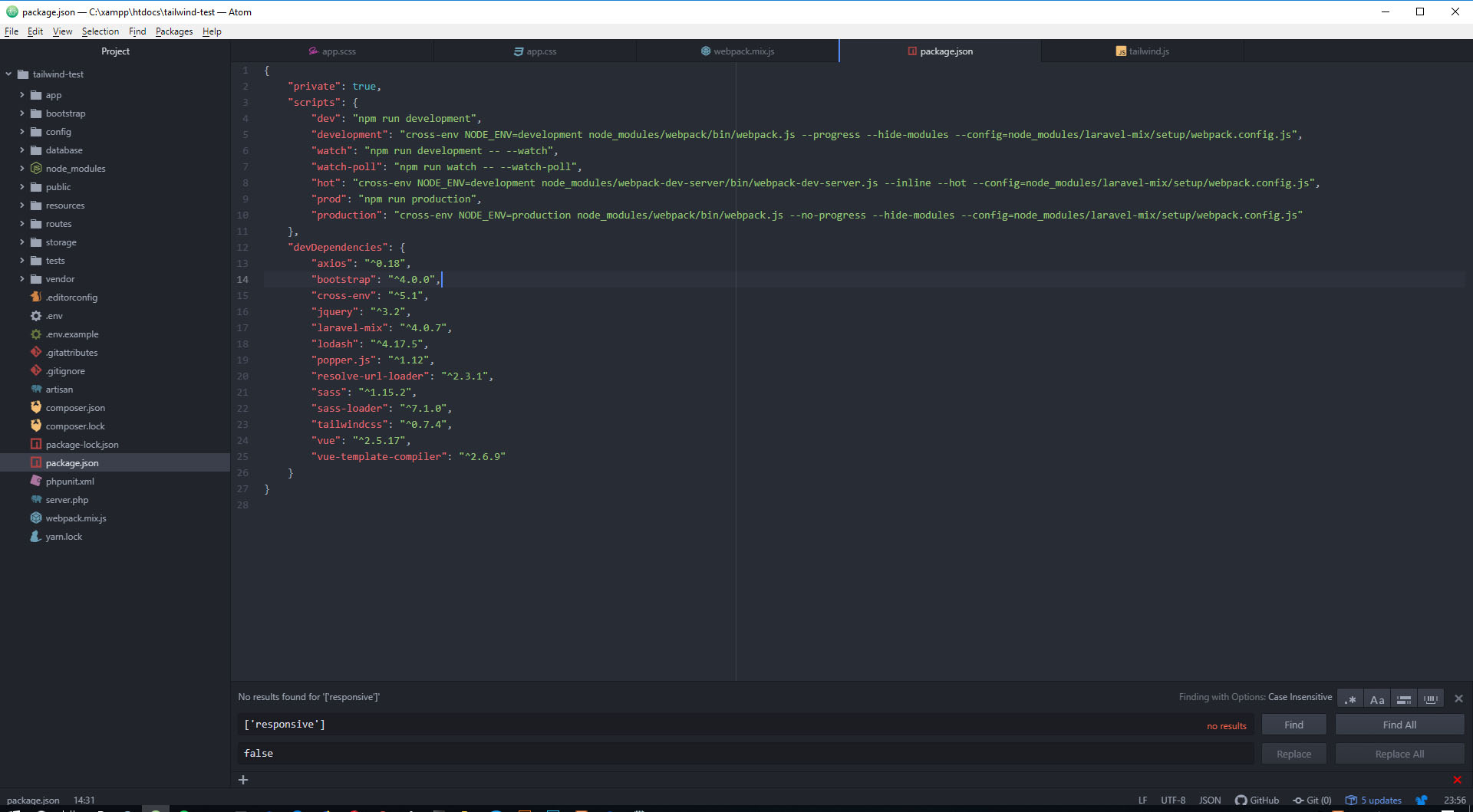Click the yarn.lock icon in the sidebar
Viewport: 1473px width, 812px height.
pos(35,536)
